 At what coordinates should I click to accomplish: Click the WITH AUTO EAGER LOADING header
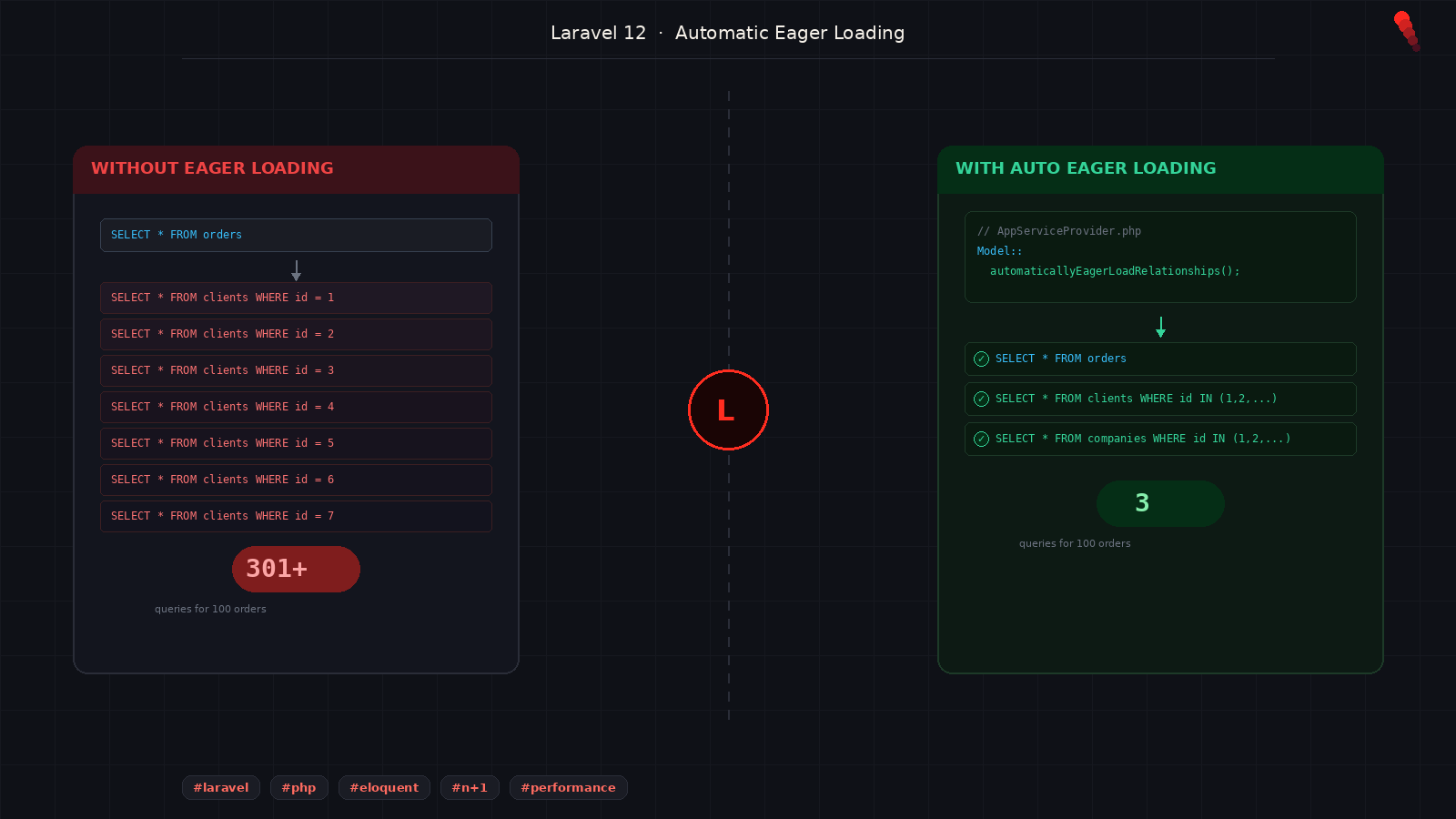(1160, 169)
